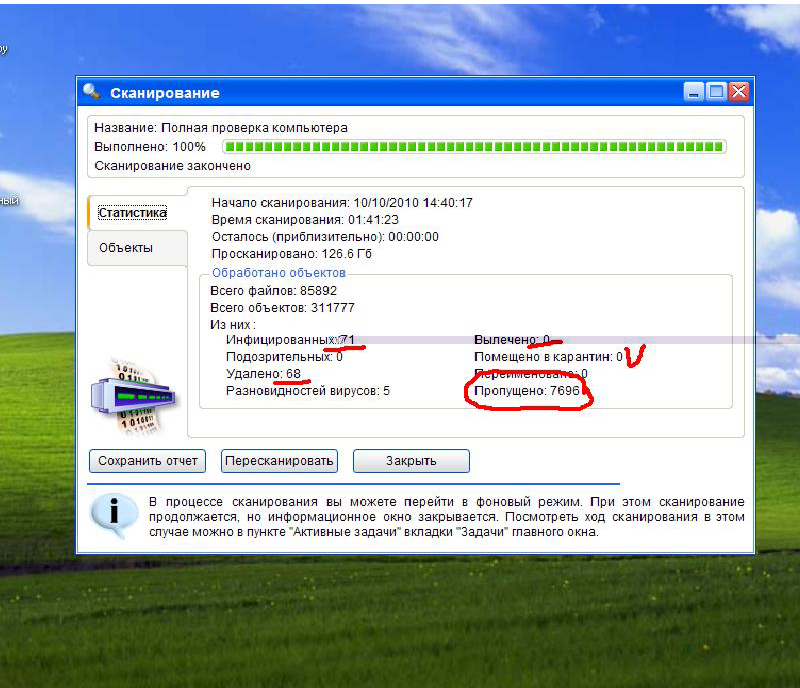This screenshot has height=688, width=800.
Task: Click the Сканирование закончено status text
Action: [172, 166]
